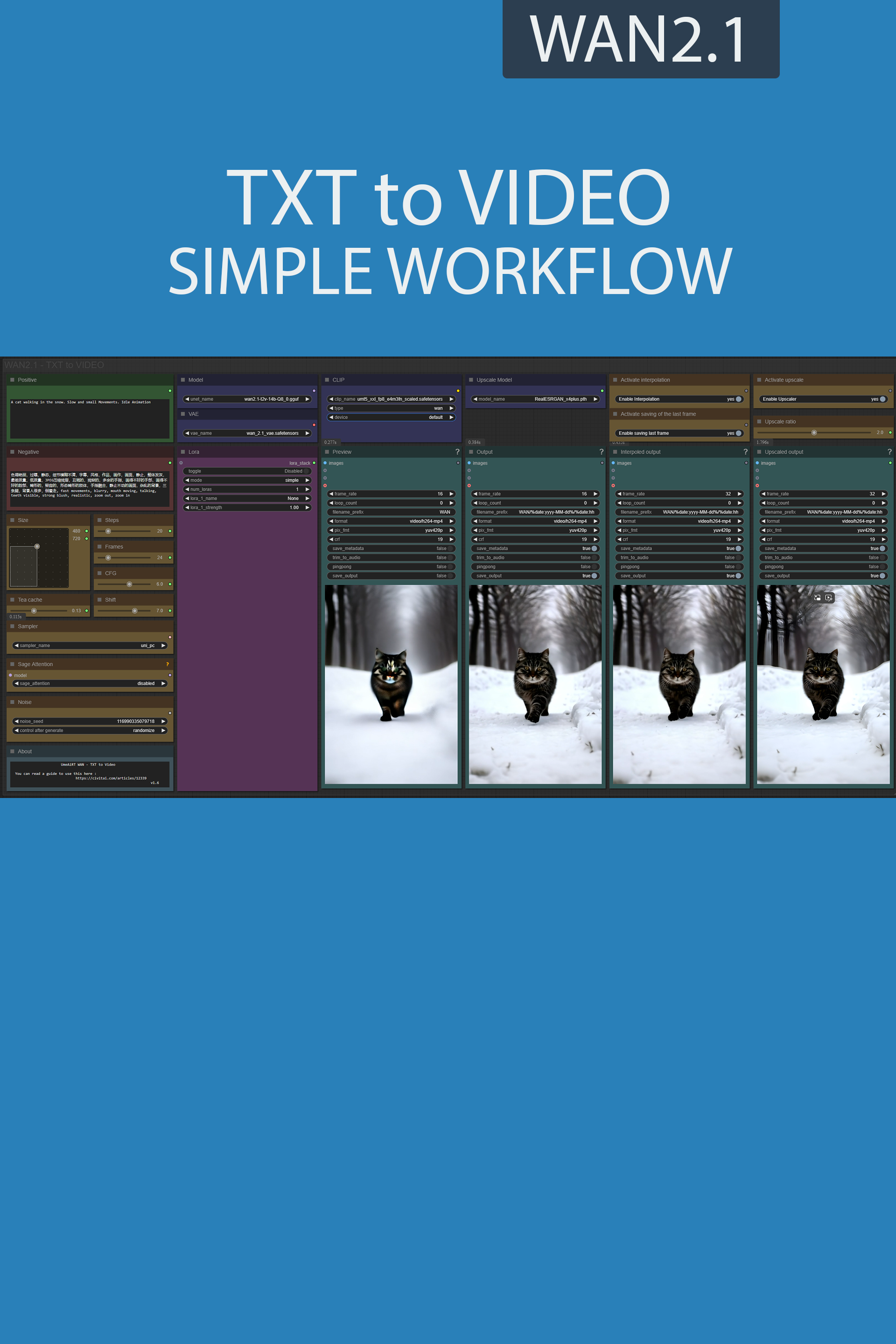Open the unet_name model dropdown
Image resolution: width=896 pixels, height=1344 pixels.
point(247,399)
